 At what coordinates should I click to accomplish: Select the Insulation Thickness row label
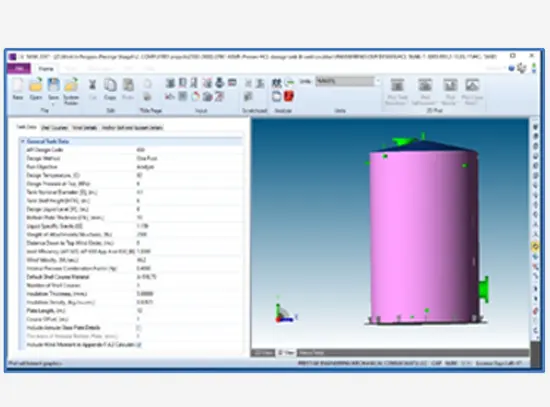(x=56, y=294)
